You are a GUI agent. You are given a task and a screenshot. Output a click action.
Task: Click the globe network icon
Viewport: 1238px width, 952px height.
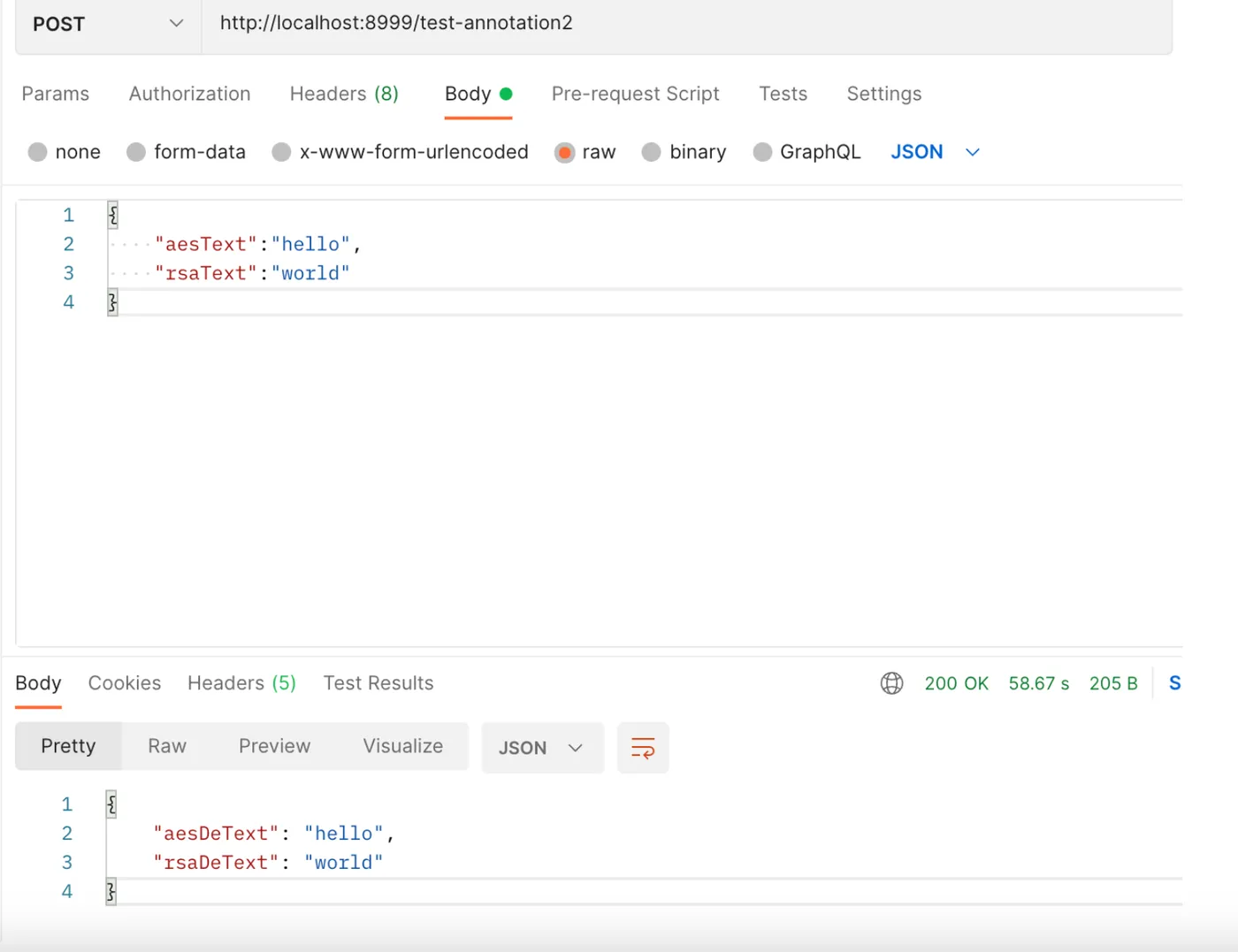point(891,683)
